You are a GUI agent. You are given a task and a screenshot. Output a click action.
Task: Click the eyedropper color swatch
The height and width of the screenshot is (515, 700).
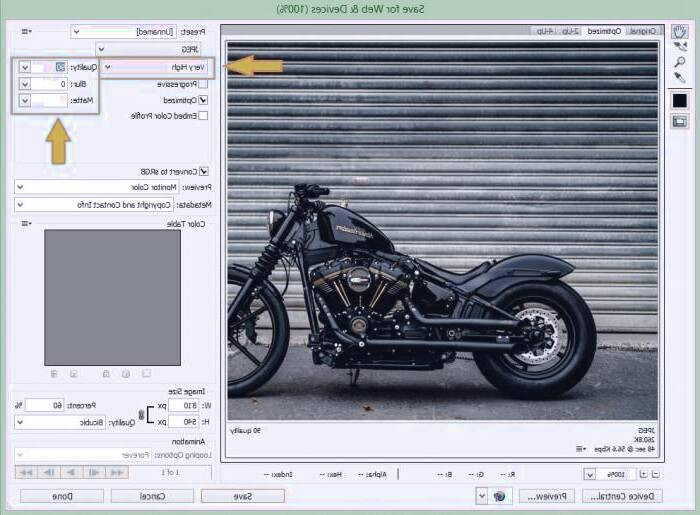tap(679, 100)
